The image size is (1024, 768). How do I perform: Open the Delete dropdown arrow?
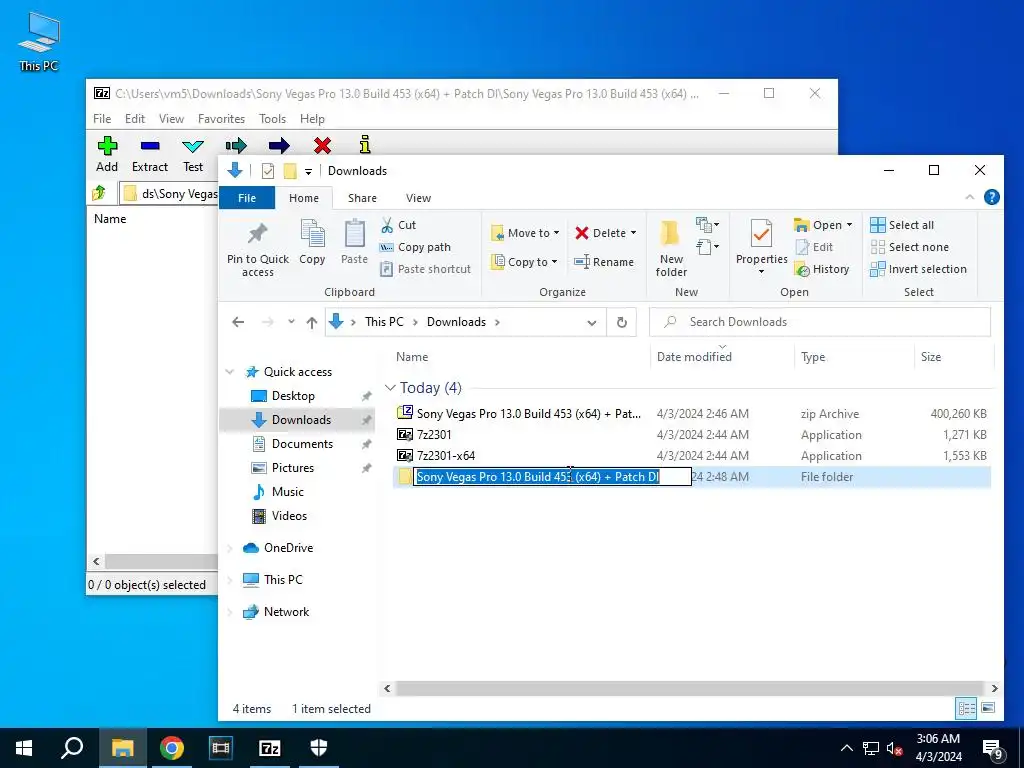[633, 233]
